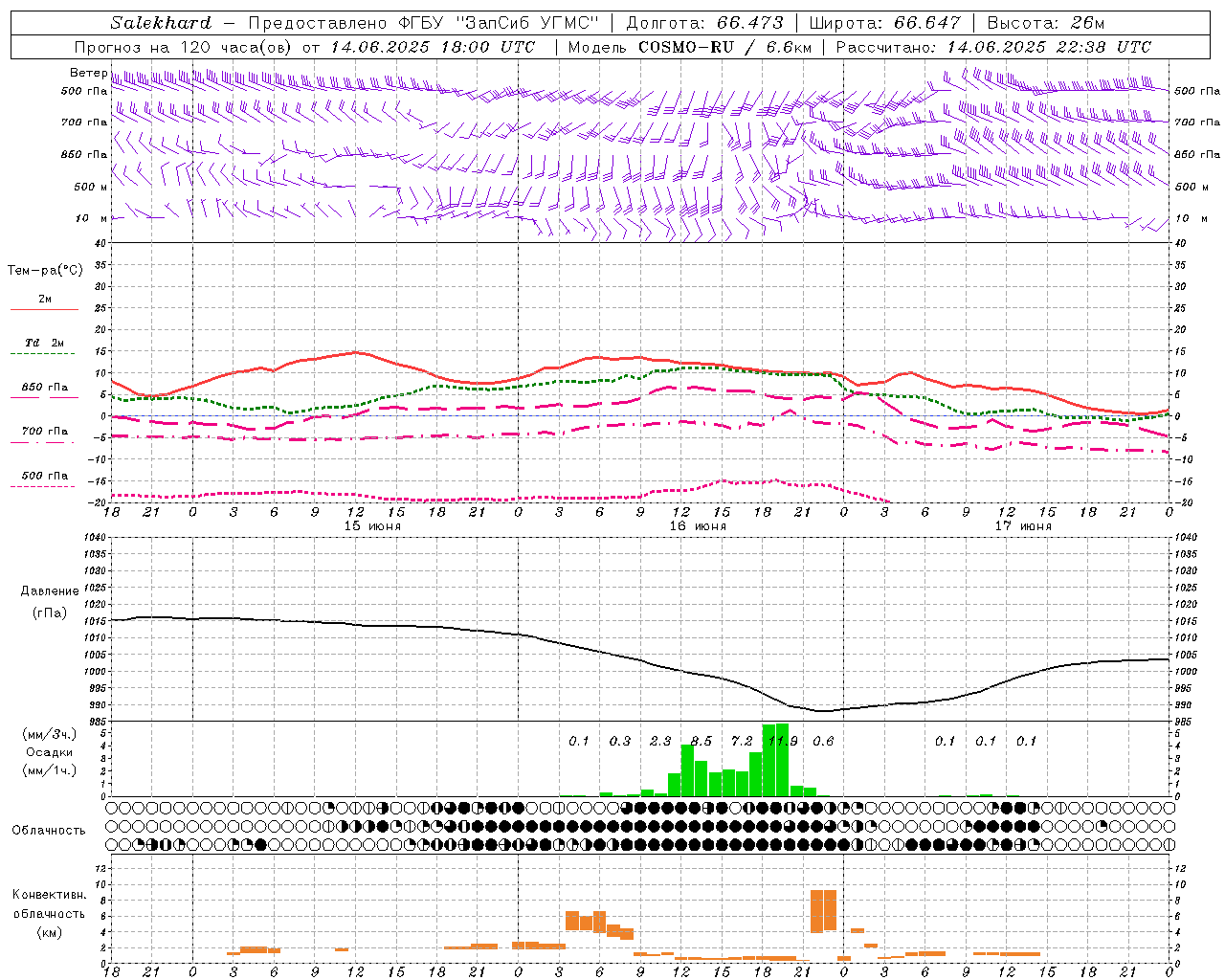The width and height of the screenshot is (1225, 980).
Task: Select the '11.9' precipitation total value
Action: [x=783, y=741]
